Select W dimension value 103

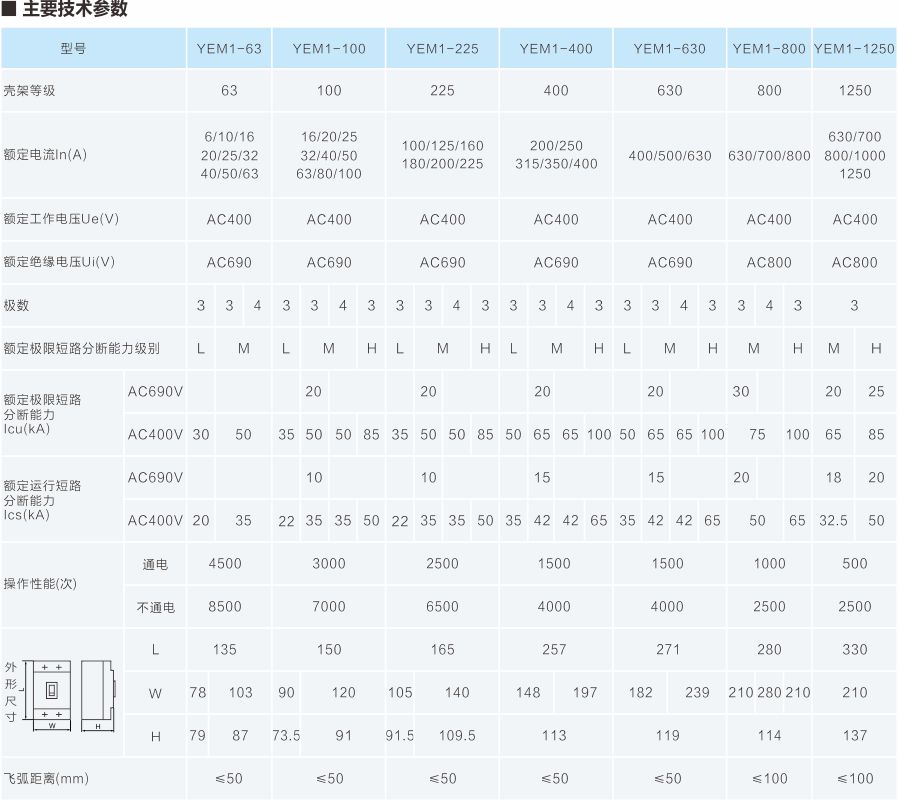241,692
